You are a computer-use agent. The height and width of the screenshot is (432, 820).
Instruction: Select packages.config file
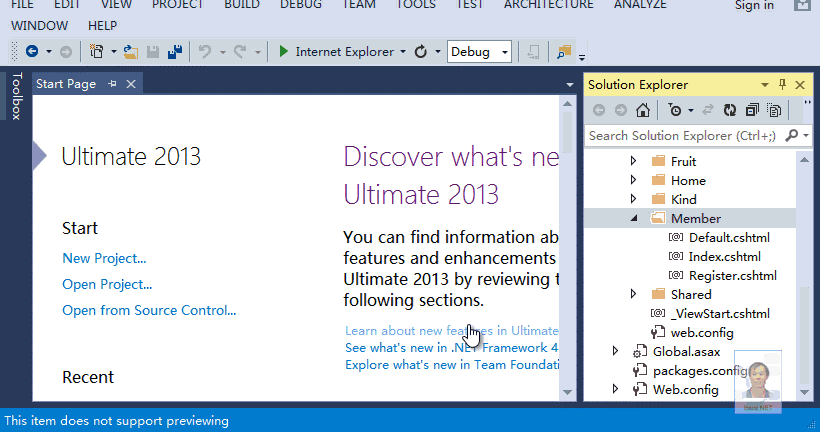click(x=700, y=370)
